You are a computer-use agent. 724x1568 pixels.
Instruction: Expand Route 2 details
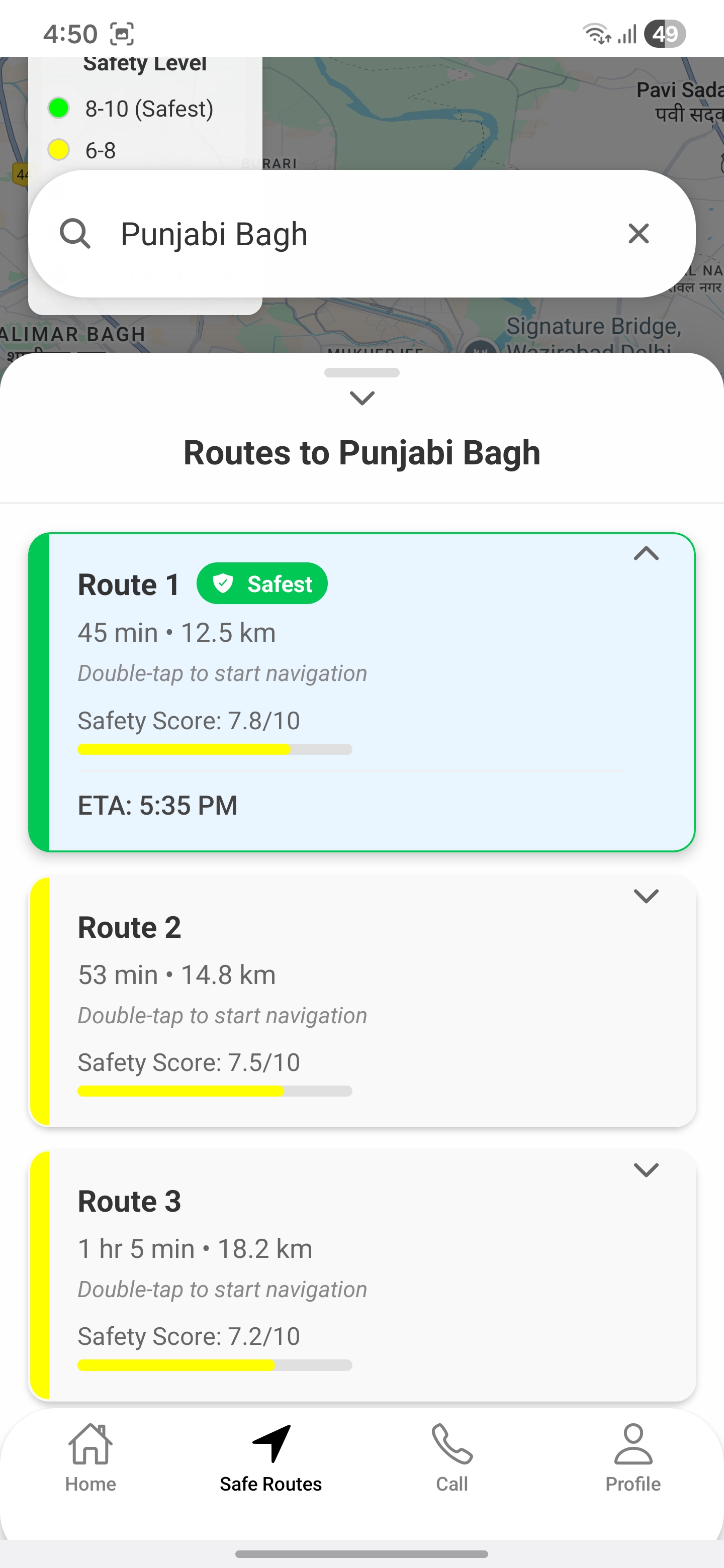(x=646, y=896)
